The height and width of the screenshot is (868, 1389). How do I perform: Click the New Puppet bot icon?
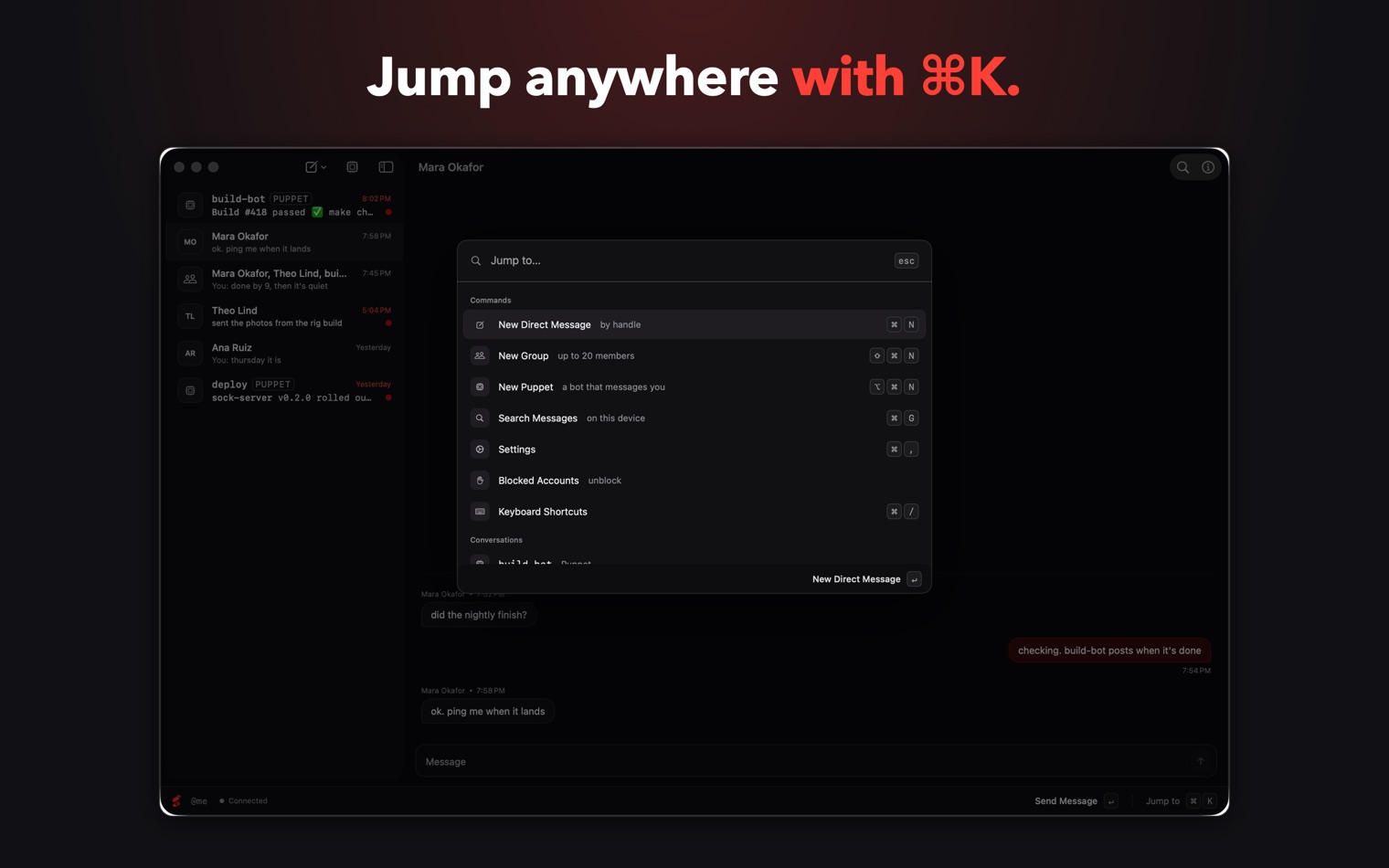tap(480, 386)
